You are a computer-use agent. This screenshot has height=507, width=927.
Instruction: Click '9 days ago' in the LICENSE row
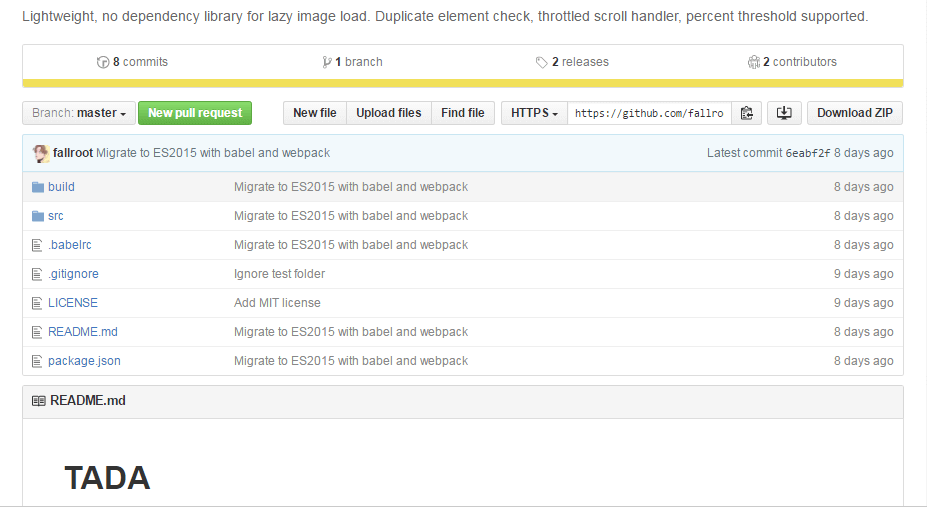coord(864,303)
